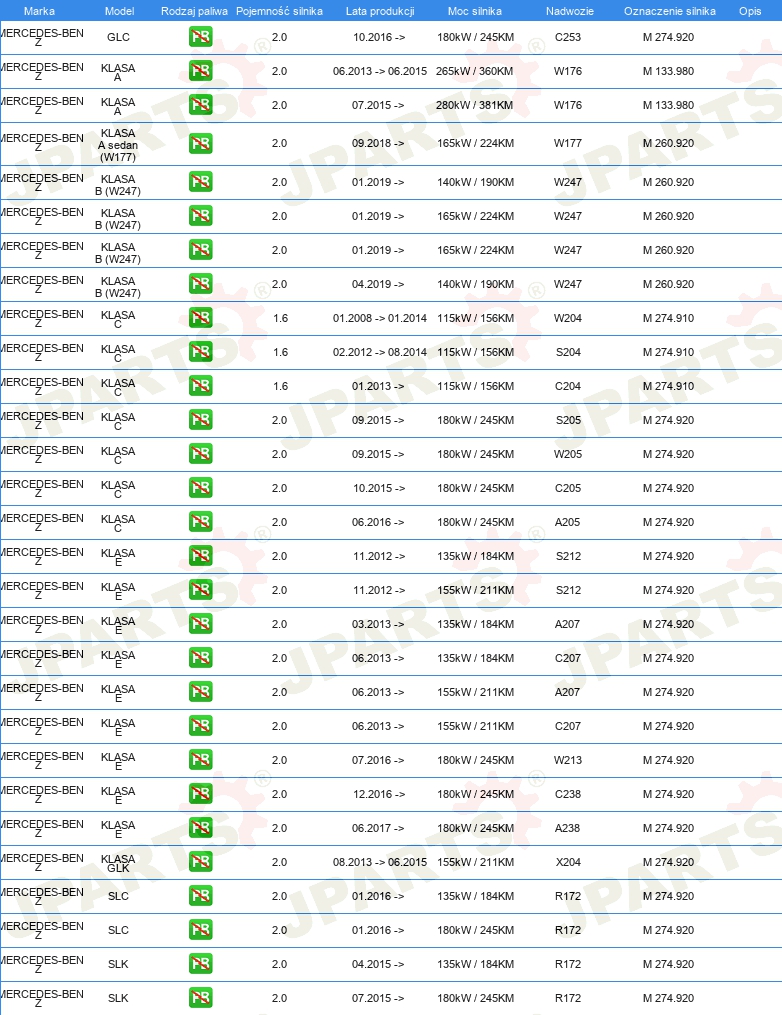Click the fuel icon in the C205 row
The height and width of the screenshot is (1015, 782).
(x=201, y=487)
